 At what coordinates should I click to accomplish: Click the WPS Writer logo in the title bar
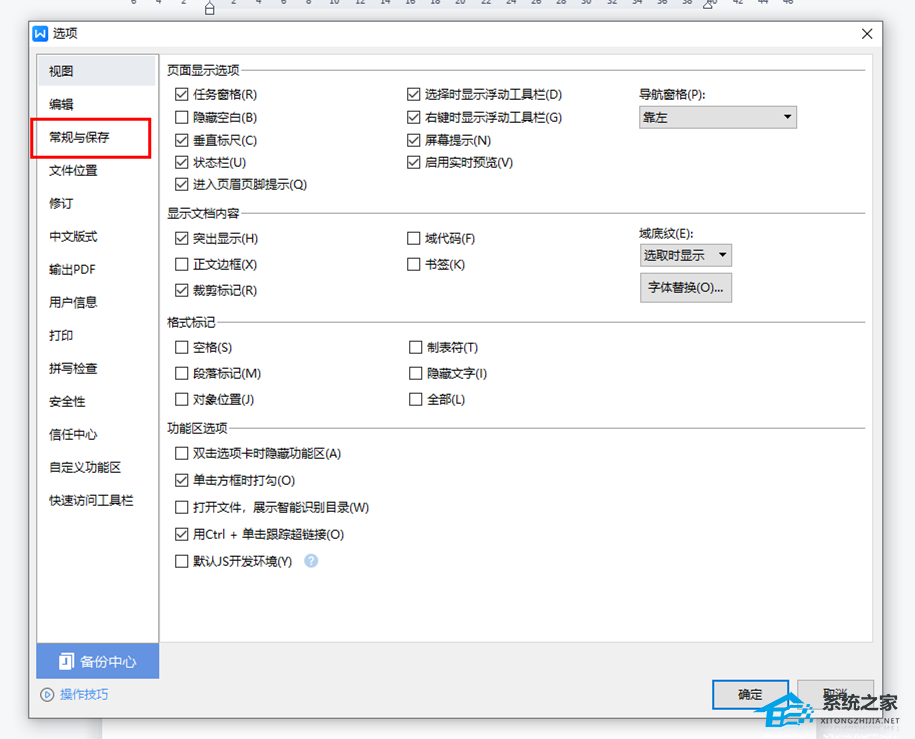tap(40, 34)
